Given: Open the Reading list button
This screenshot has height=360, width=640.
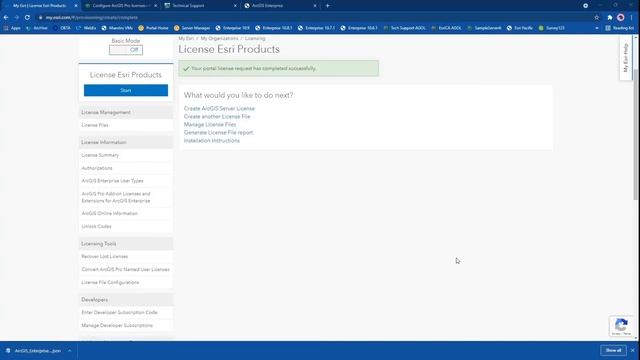Looking at the screenshot, I should [x=620, y=28].
